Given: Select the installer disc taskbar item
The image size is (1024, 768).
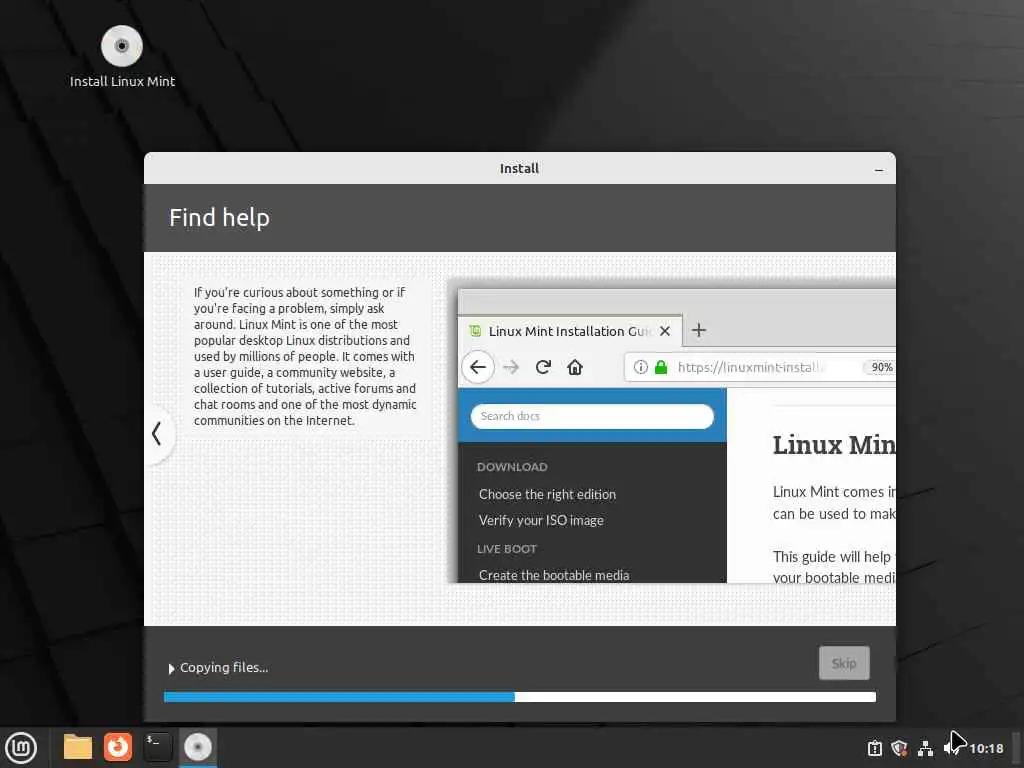Looking at the screenshot, I should 198,747.
